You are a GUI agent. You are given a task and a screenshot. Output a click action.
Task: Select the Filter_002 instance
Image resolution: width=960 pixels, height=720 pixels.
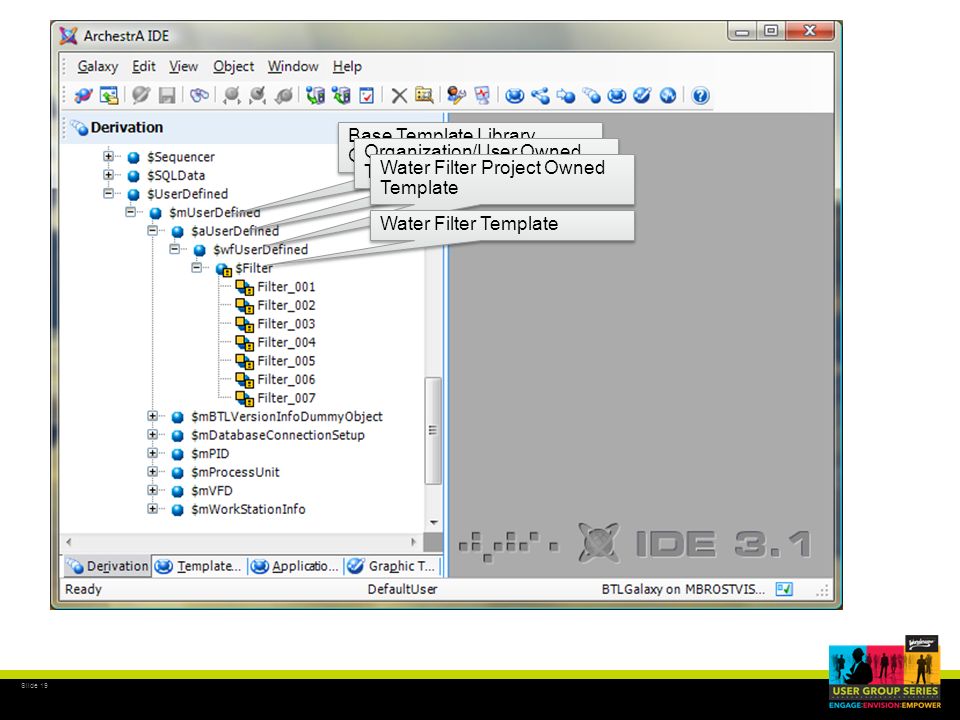coord(286,305)
